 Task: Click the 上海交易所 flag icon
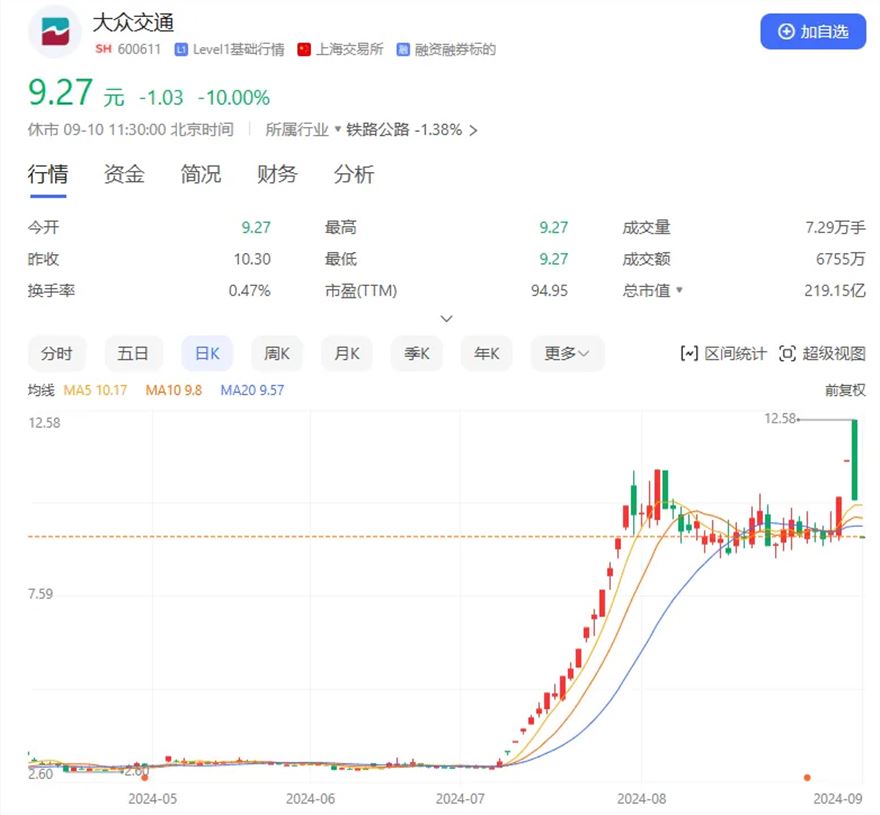pos(304,49)
